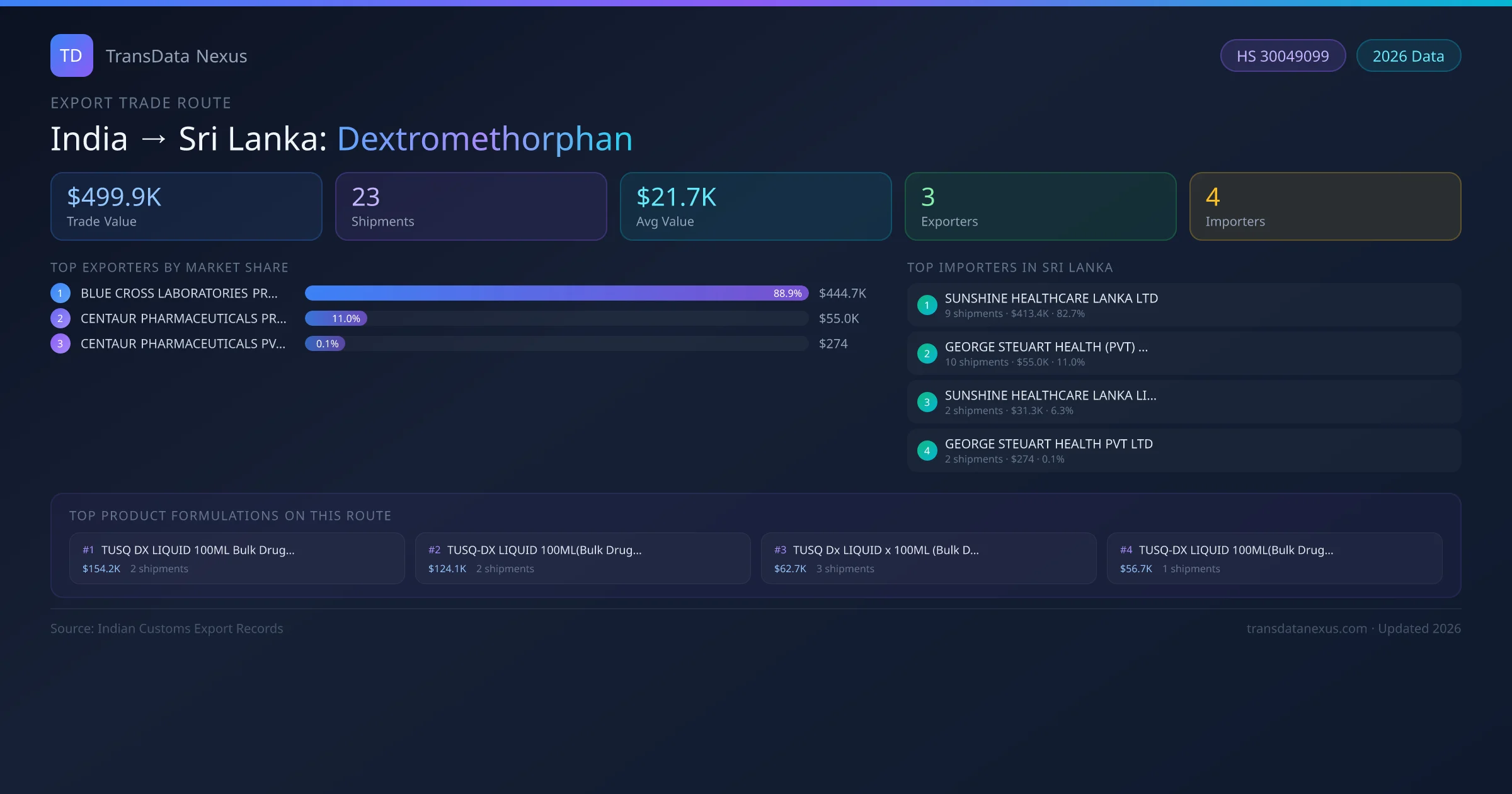The image size is (1512, 794).
Task: Open #1 TUSQ DX LIQUID formulation card
Action: 237,558
